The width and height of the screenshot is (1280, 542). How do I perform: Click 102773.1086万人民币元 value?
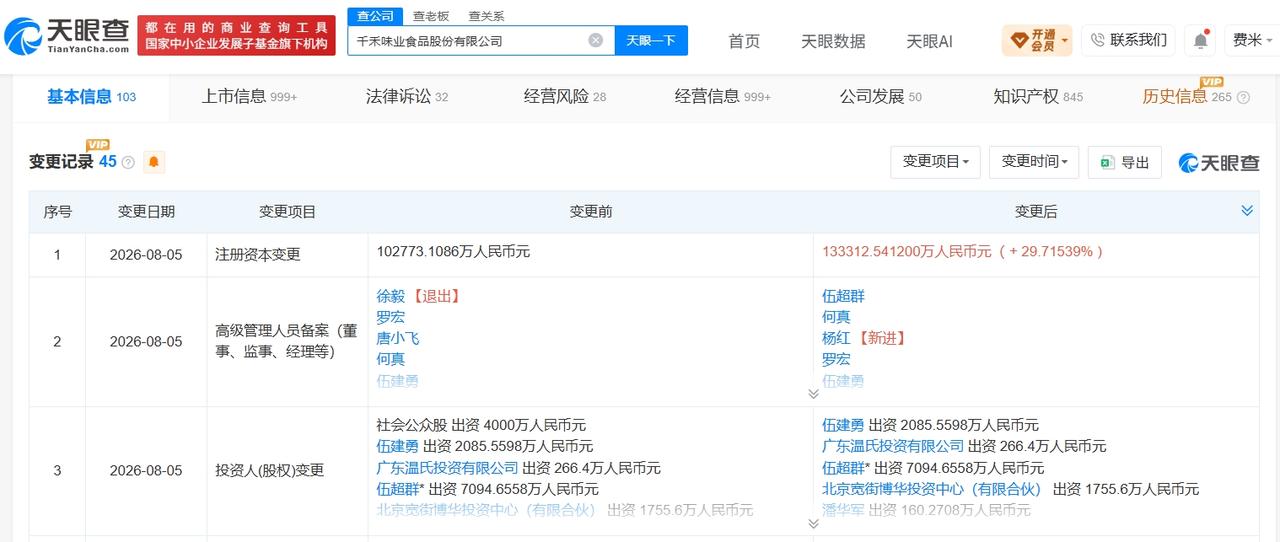click(453, 252)
